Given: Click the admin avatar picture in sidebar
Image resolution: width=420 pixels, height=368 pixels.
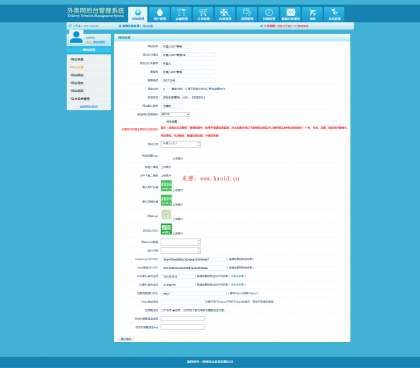Looking at the screenshot, I should click(x=76, y=37).
